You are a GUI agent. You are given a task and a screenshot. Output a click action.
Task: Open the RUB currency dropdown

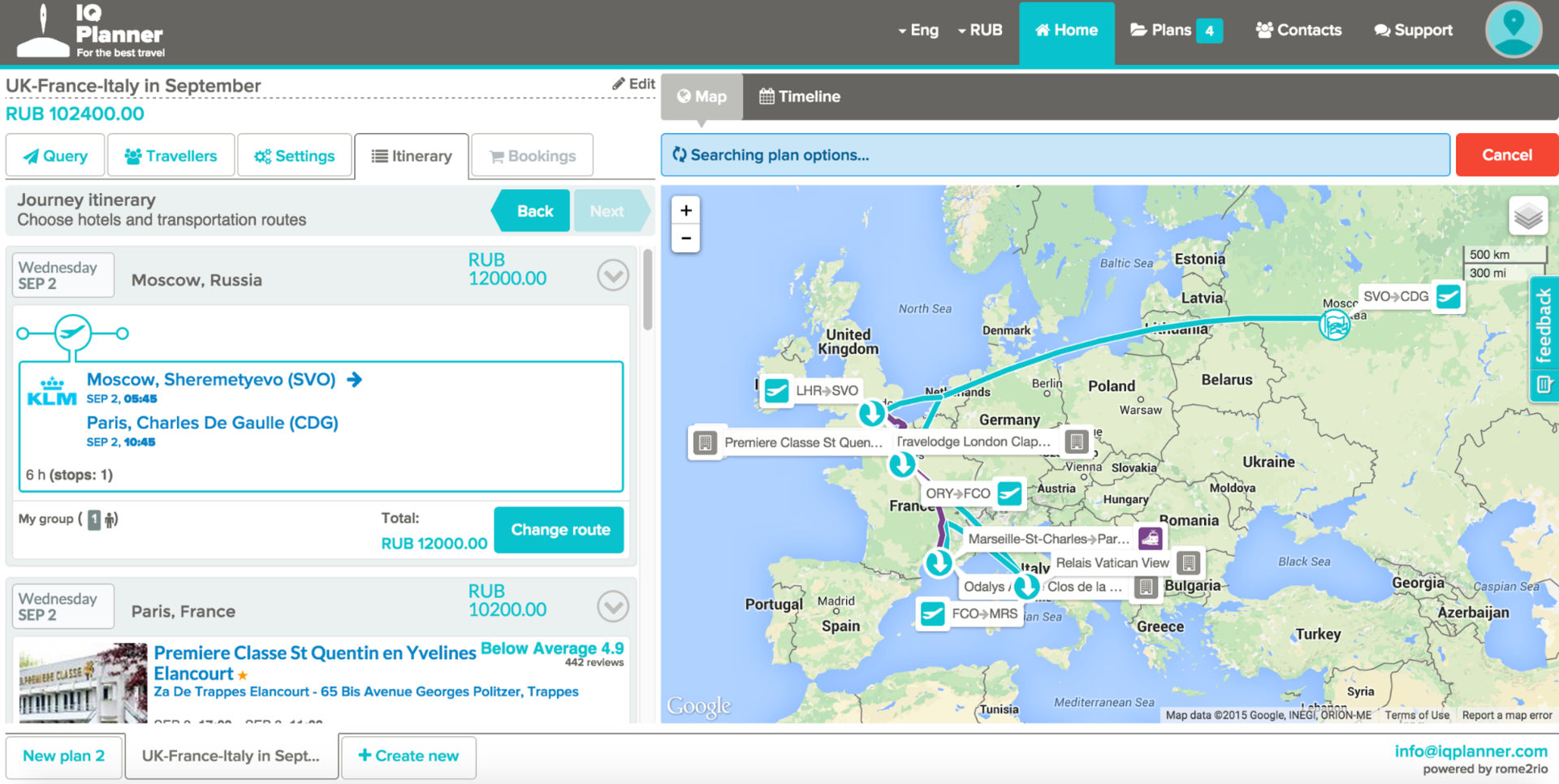980,30
